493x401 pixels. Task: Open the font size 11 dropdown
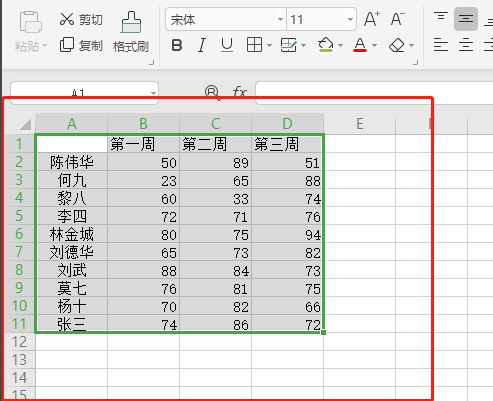pyautogui.click(x=350, y=19)
